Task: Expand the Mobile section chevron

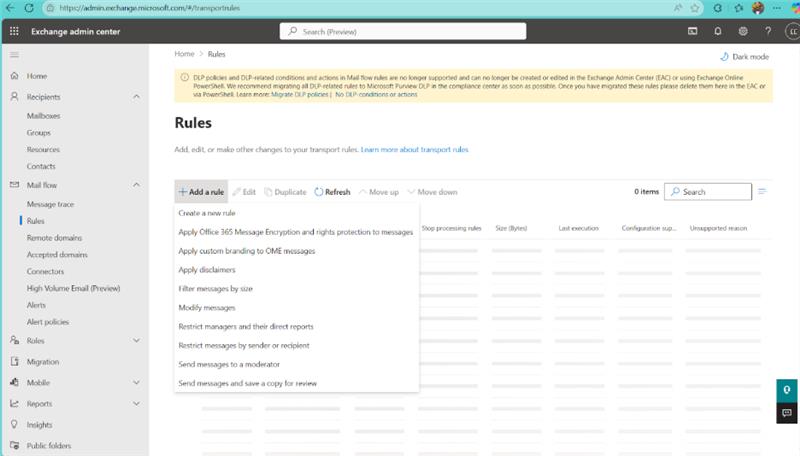Action: tap(136, 382)
